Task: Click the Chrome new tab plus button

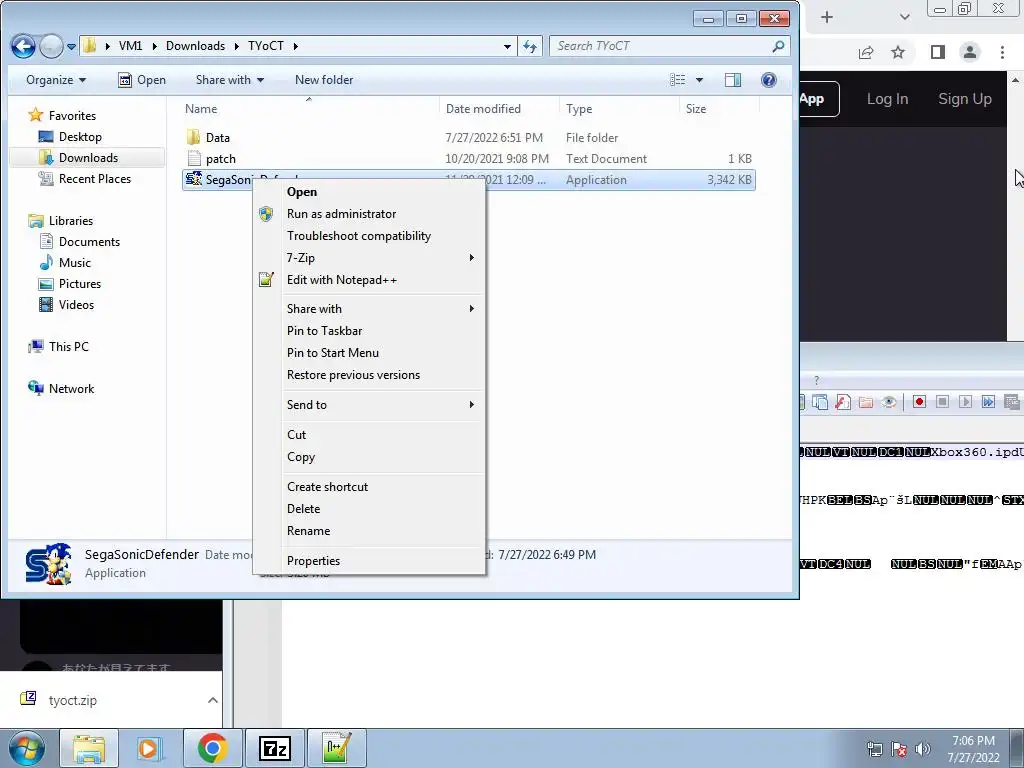Action: pyautogui.click(x=827, y=18)
